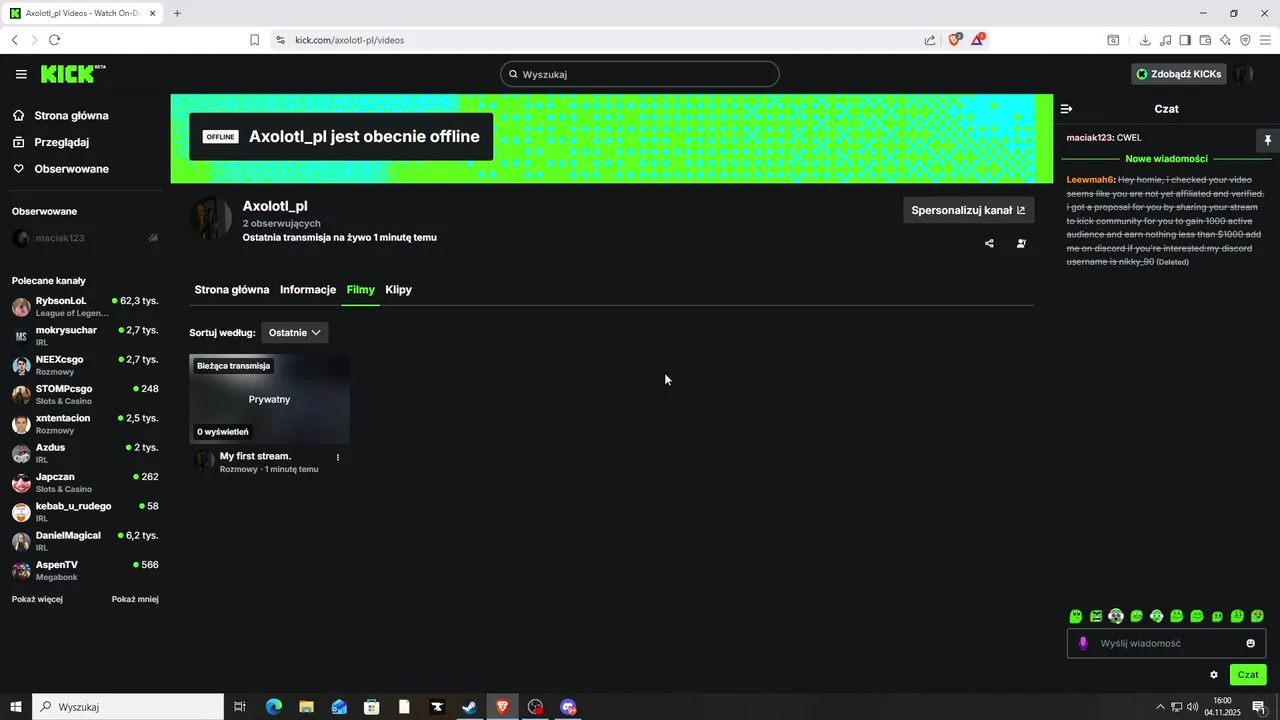Open the Brave Wallet icon
Screen dimensions: 1280x720
[x=1205, y=40]
